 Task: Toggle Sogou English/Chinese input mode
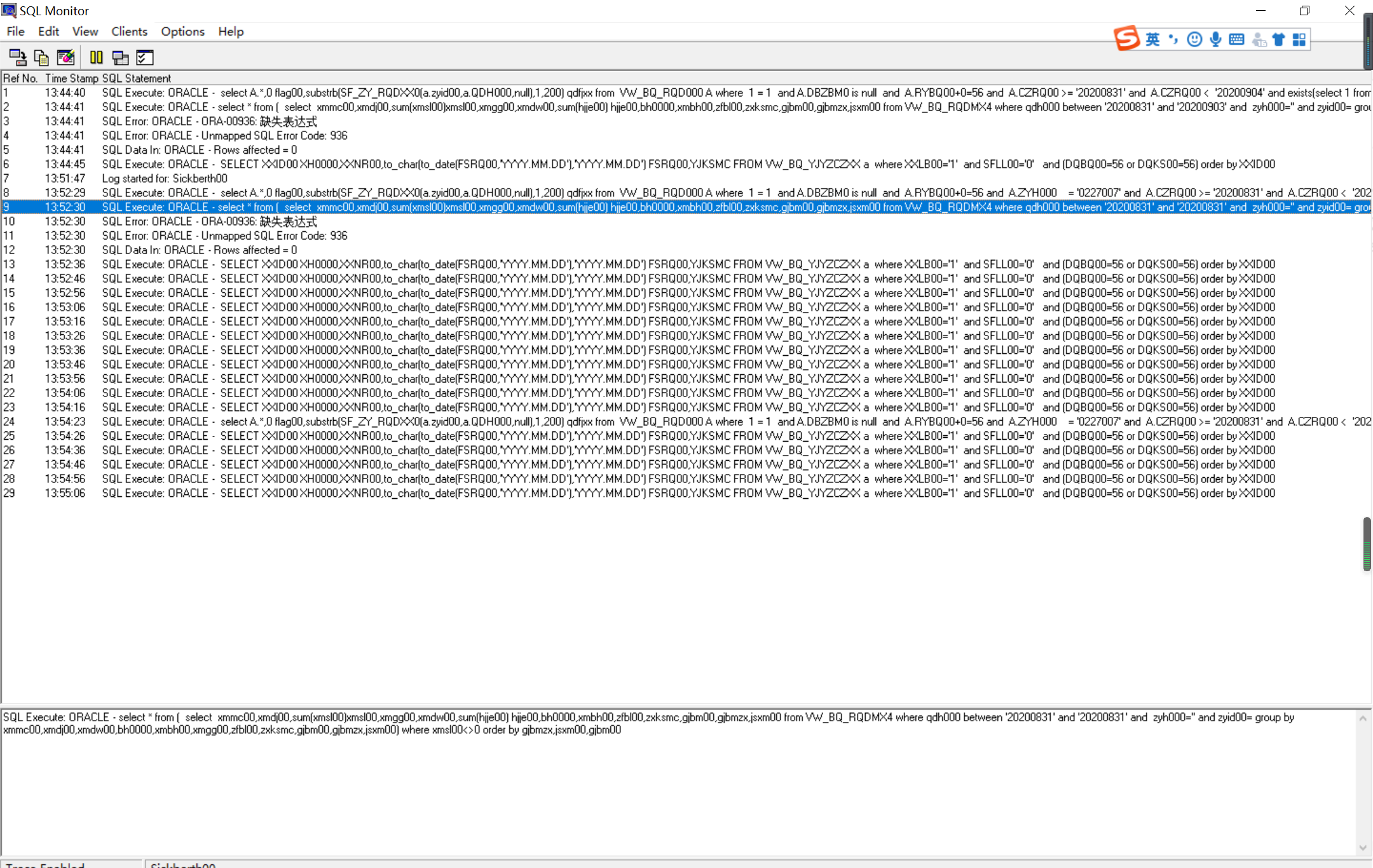click(x=1152, y=40)
